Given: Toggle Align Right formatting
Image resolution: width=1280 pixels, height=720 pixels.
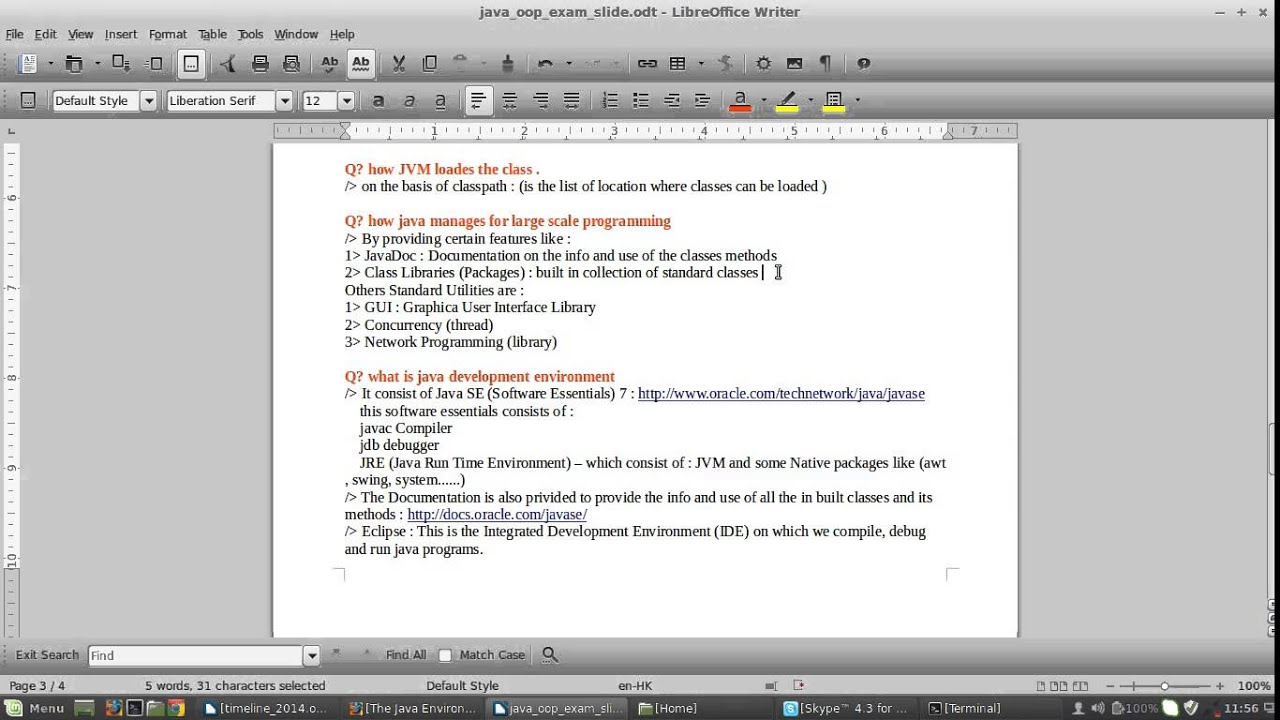Looking at the screenshot, I should pos(541,100).
